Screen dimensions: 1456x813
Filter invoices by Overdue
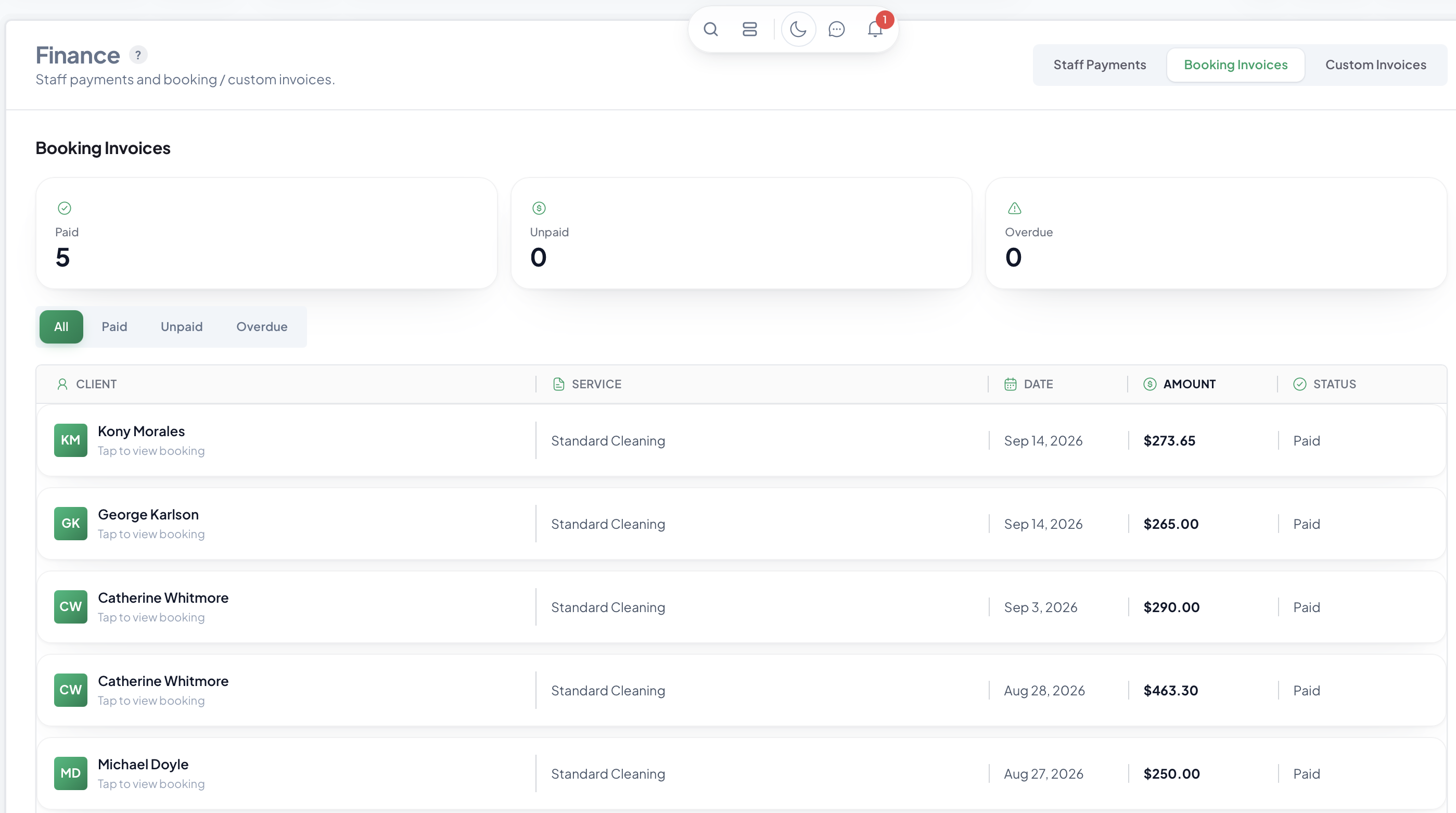(262, 327)
